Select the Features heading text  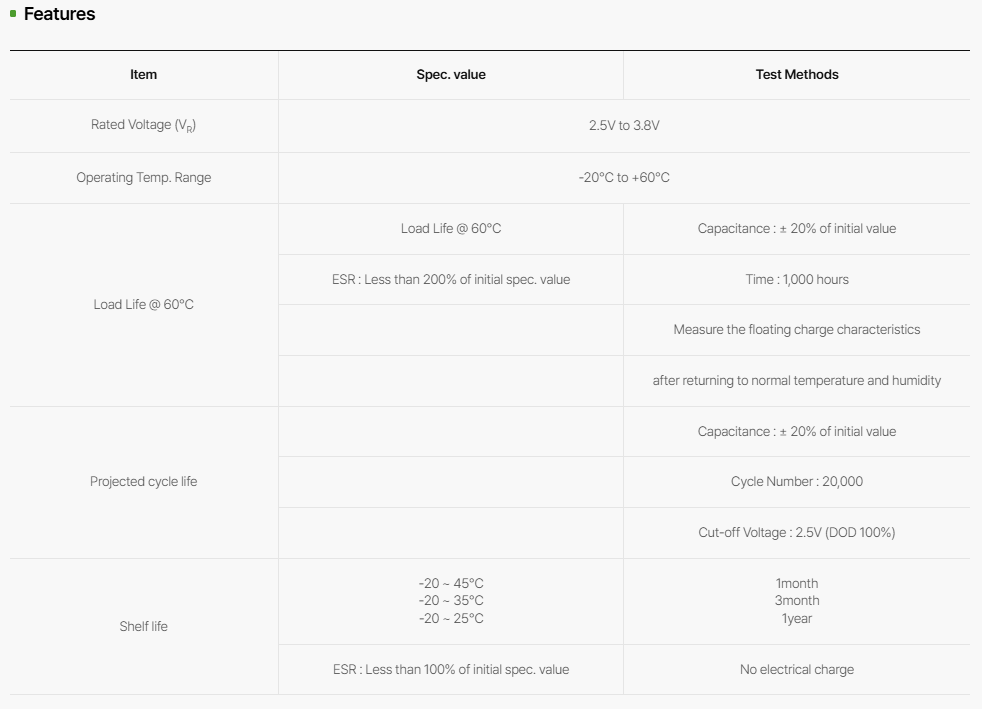[x=59, y=14]
